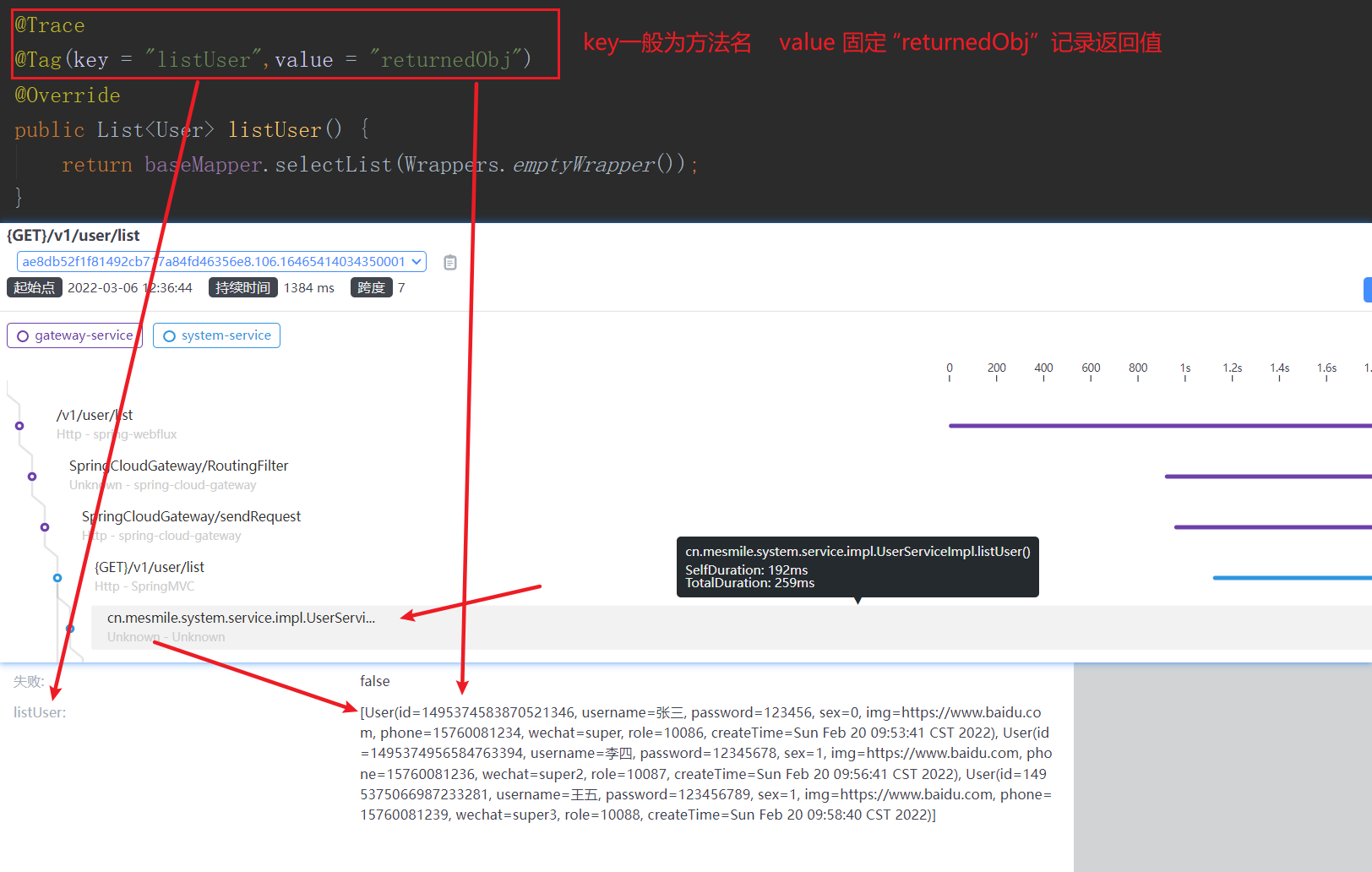Click the topmost purple duration bar
The width and height of the screenshot is (1372, 872).
[x=1159, y=426]
